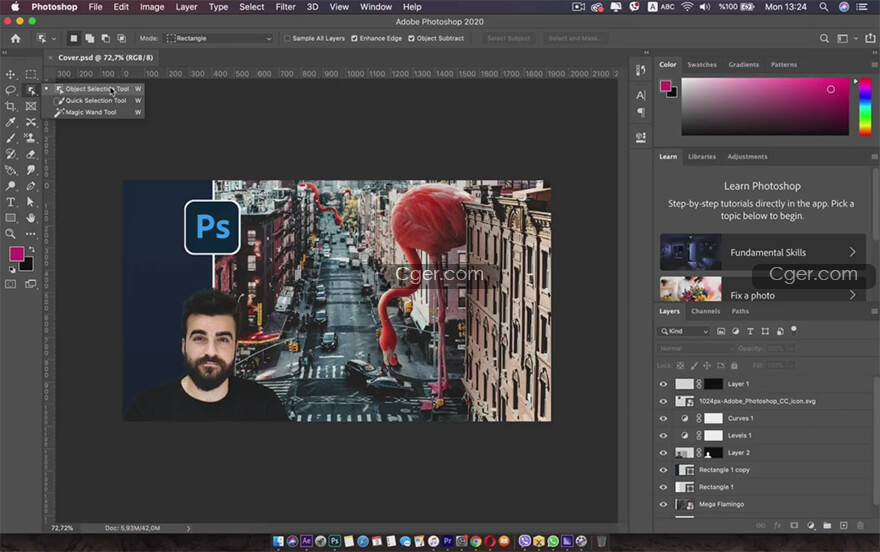Uncheck the Object Subtract option
Screen dimensions: 880x552
[411, 38]
